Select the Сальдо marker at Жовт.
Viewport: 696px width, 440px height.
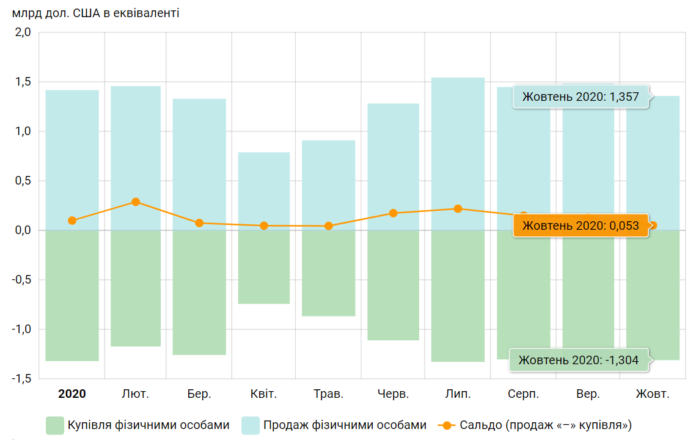[653, 225]
